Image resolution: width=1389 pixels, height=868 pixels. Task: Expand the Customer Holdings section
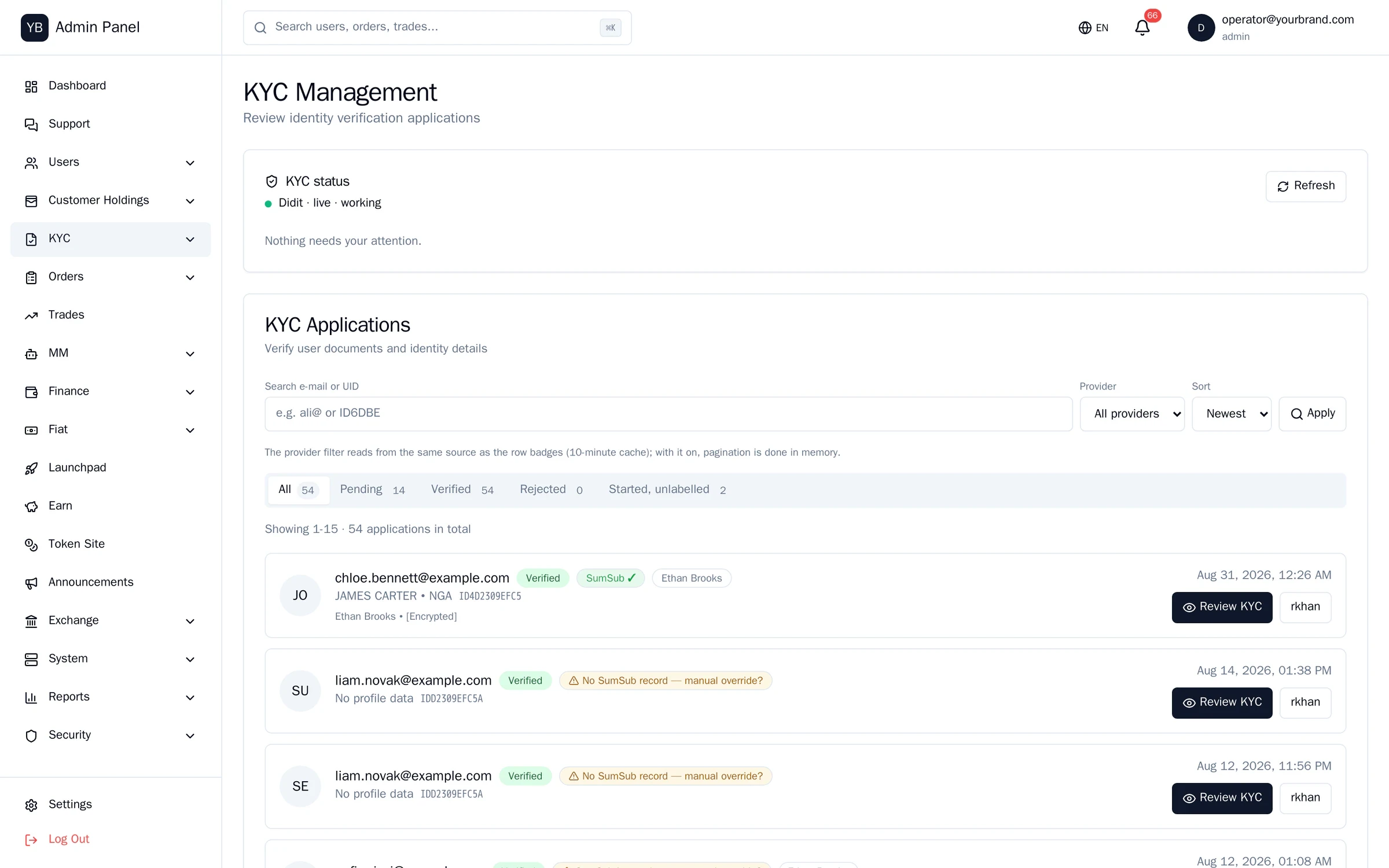point(111,201)
